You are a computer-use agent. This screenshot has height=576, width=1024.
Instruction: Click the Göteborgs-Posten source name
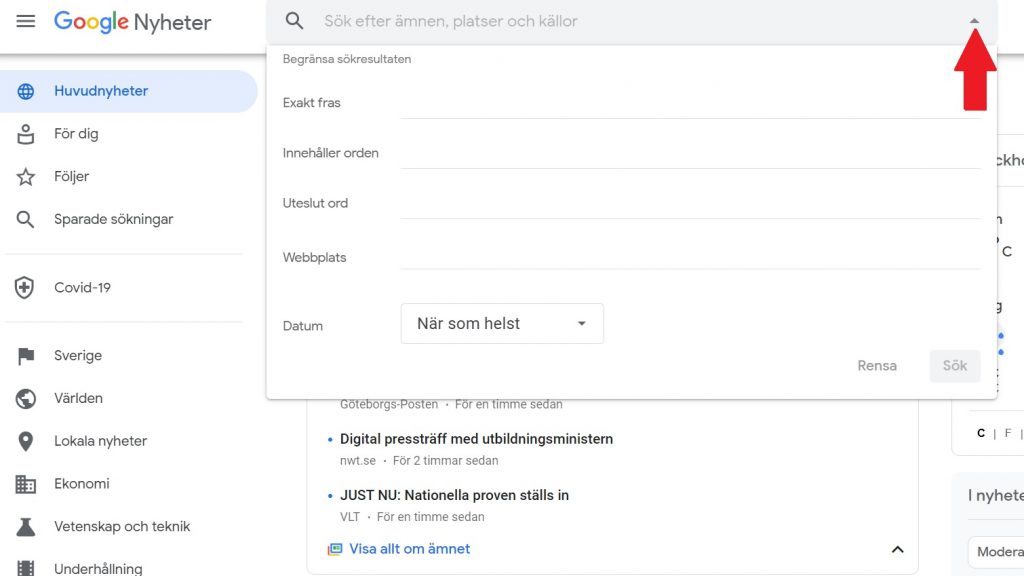pyautogui.click(x=389, y=404)
